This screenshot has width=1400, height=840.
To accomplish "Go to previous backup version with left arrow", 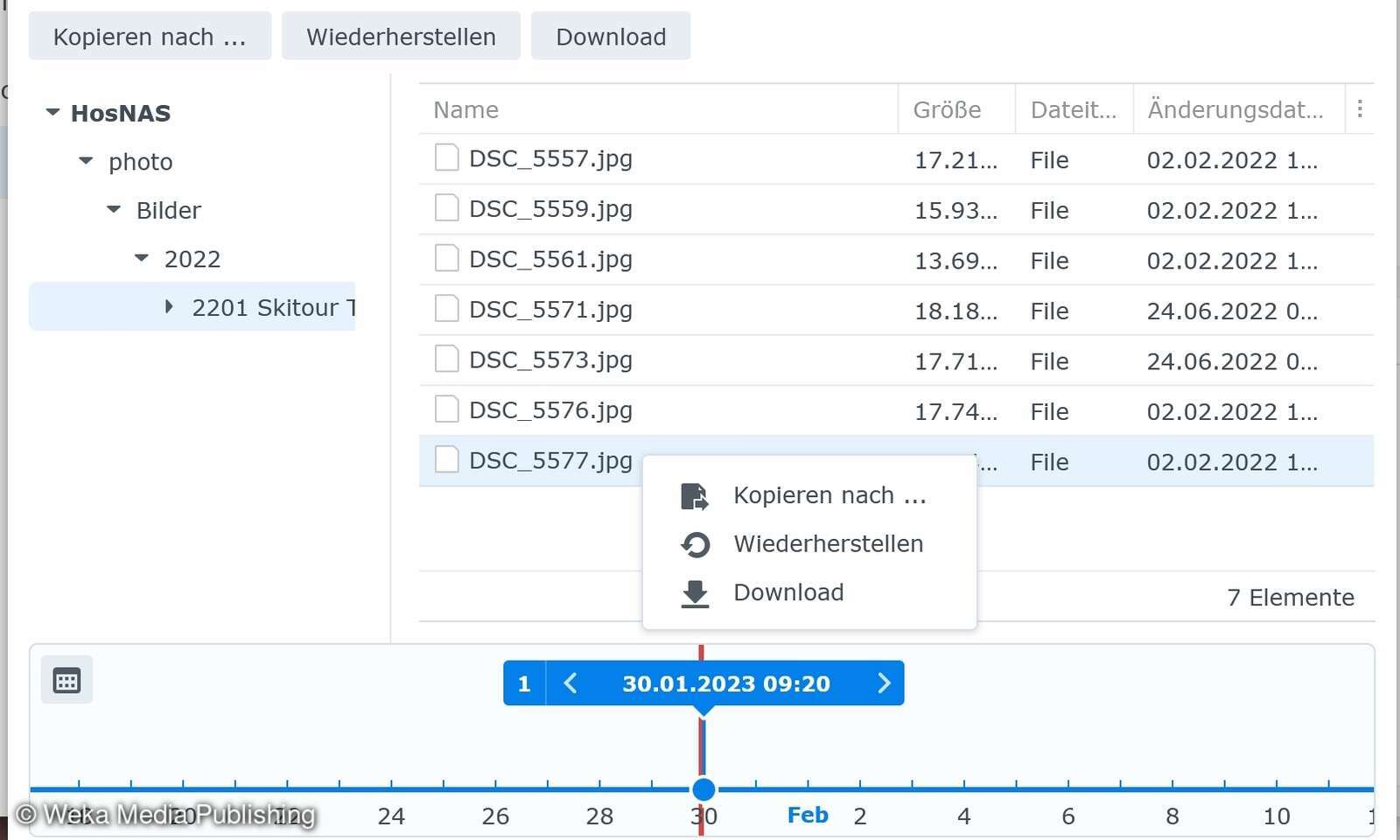I will pos(570,683).
